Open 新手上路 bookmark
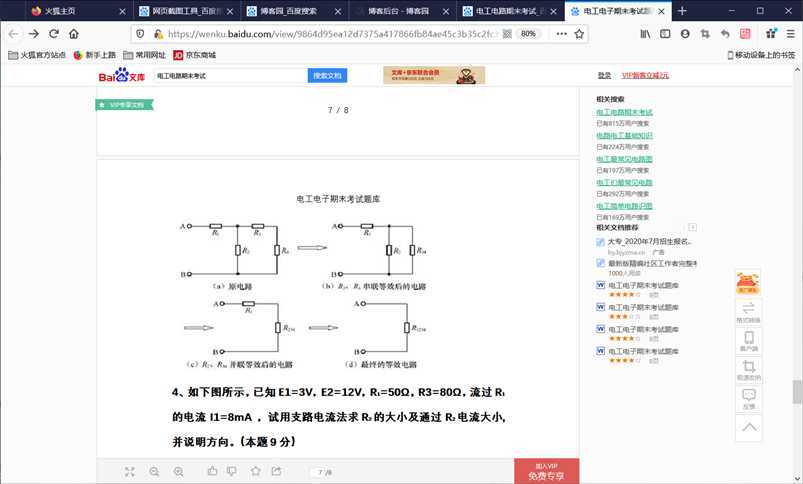The image size is (803, 484). 95,55
